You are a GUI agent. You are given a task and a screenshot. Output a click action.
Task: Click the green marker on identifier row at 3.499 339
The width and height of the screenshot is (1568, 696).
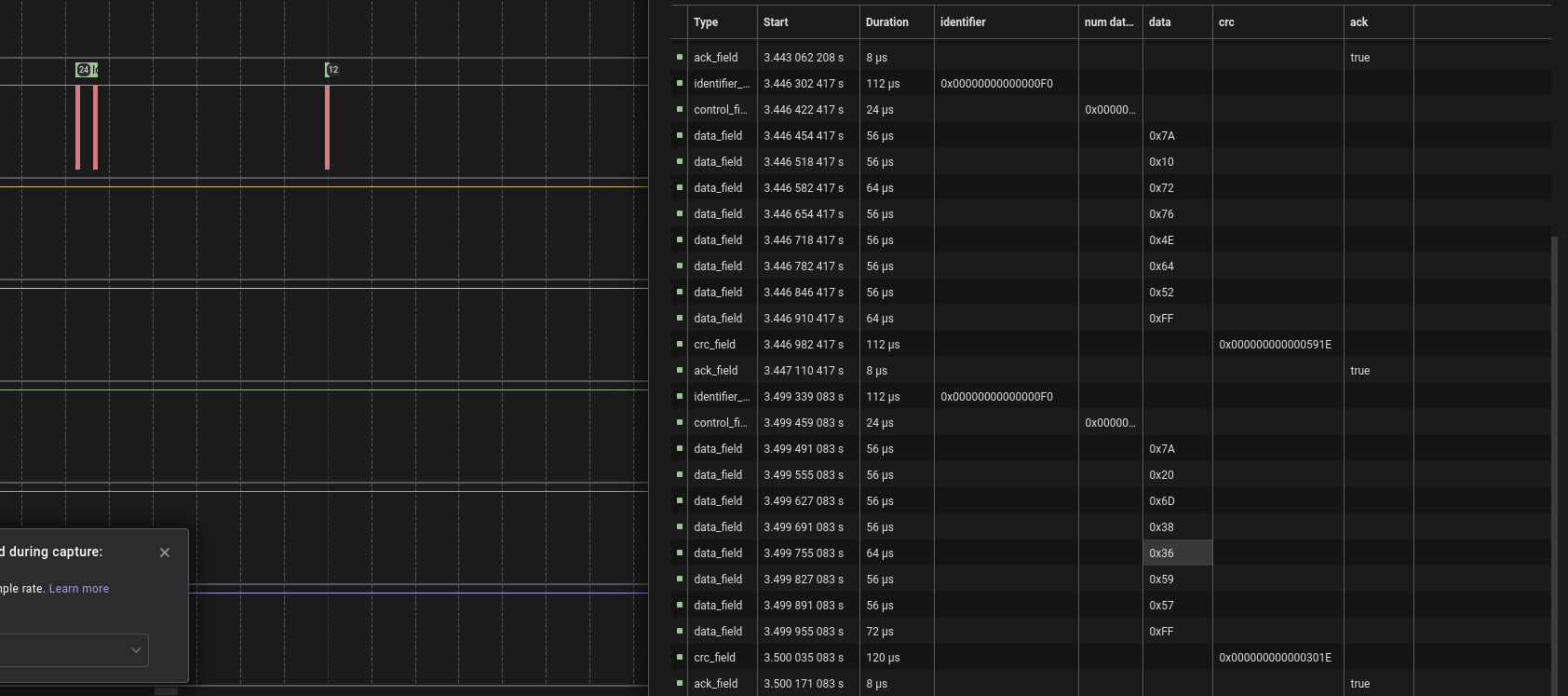pyautogui.click(x=680, y=396)
